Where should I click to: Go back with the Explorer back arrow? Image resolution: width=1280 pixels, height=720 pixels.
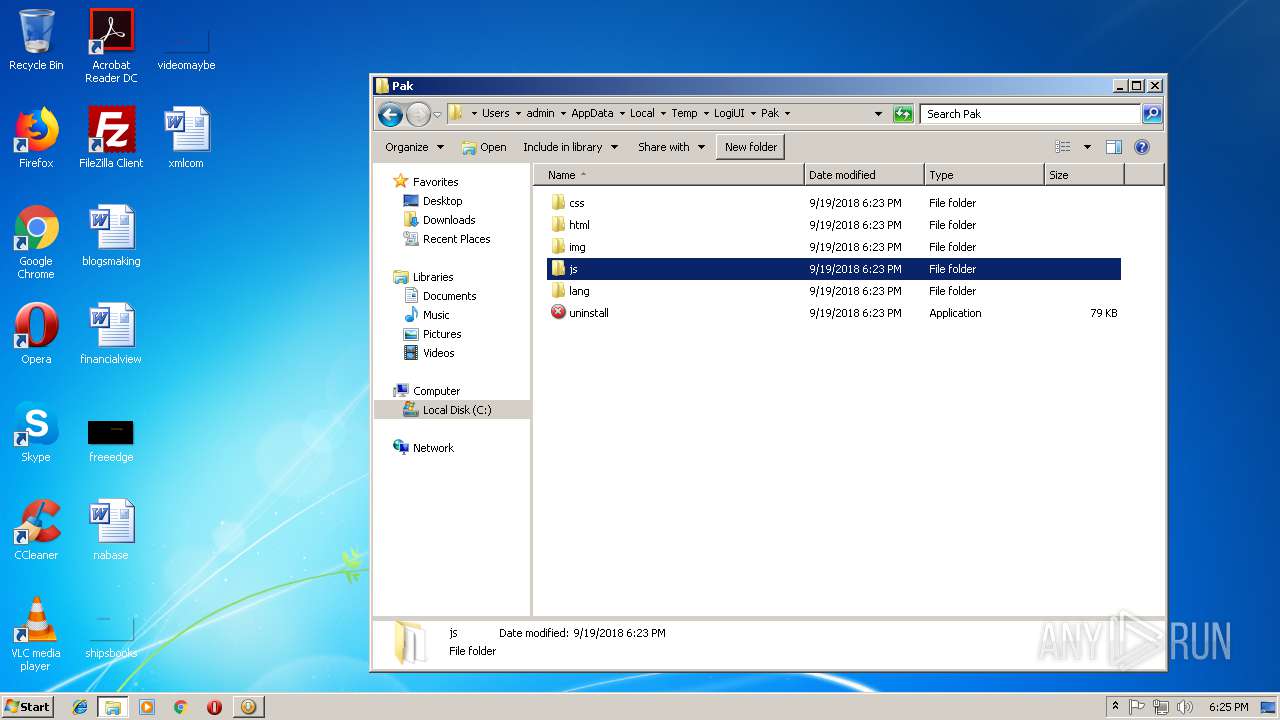click(390, 114)
